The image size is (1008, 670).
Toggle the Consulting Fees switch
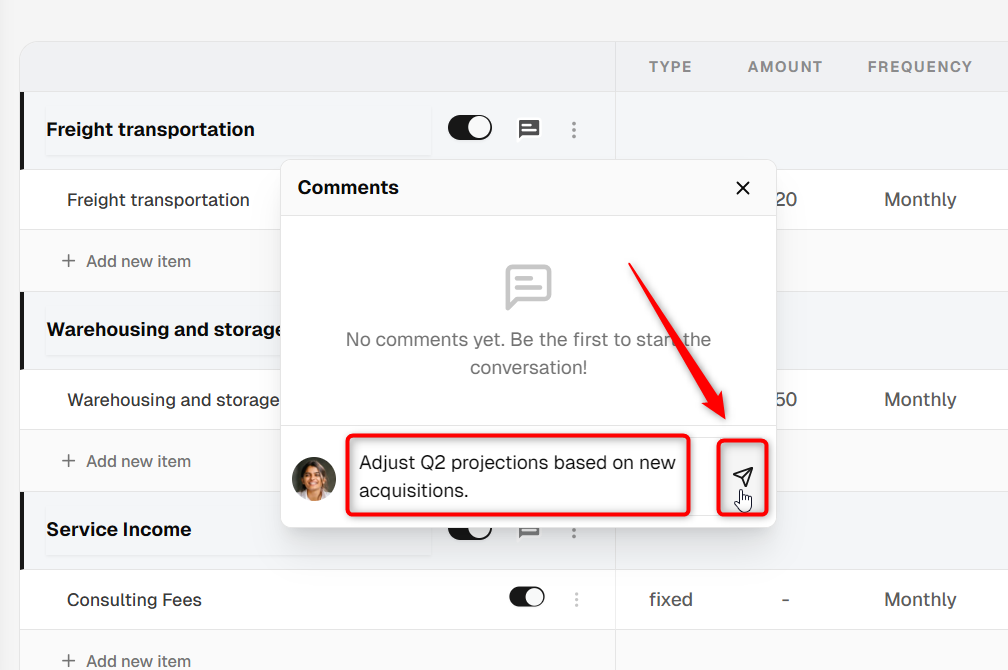coord(526,597)
